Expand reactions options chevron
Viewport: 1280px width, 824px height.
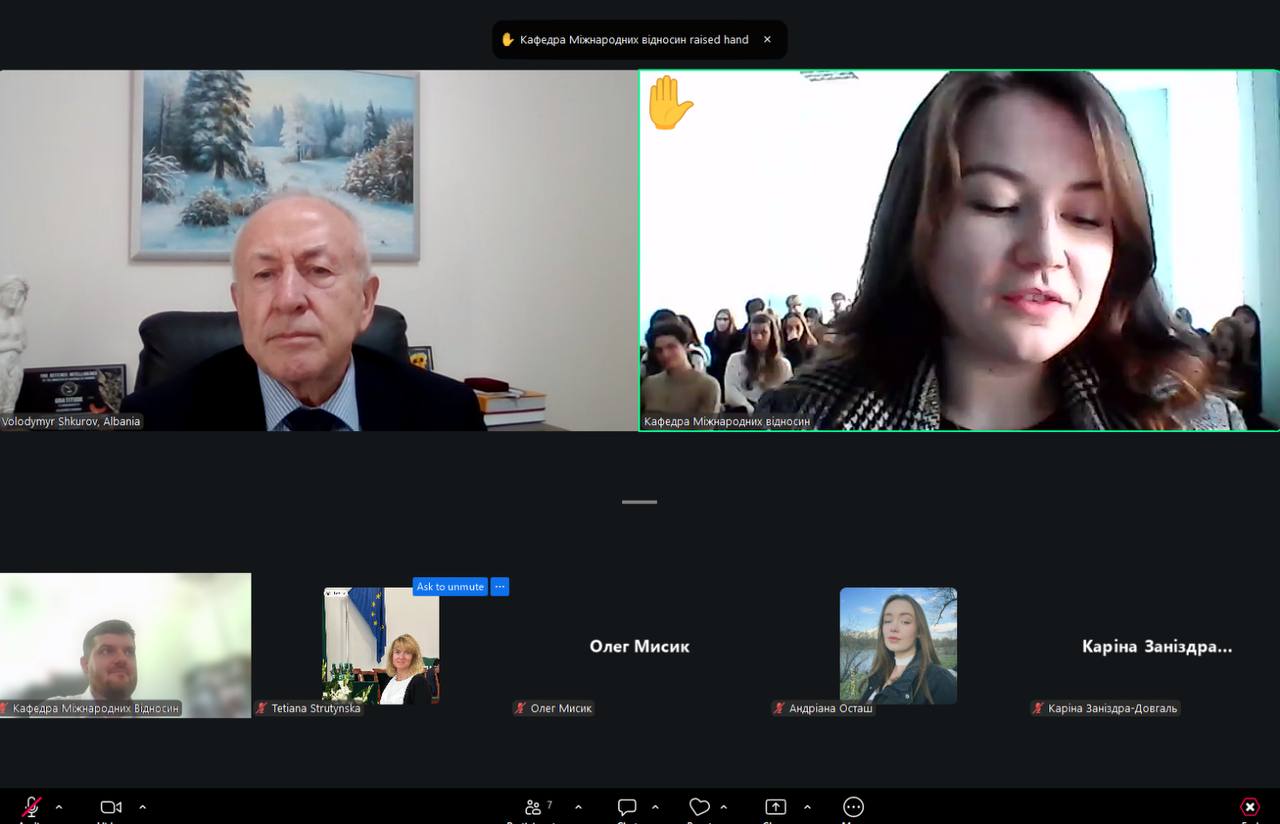tap(724, 807)
